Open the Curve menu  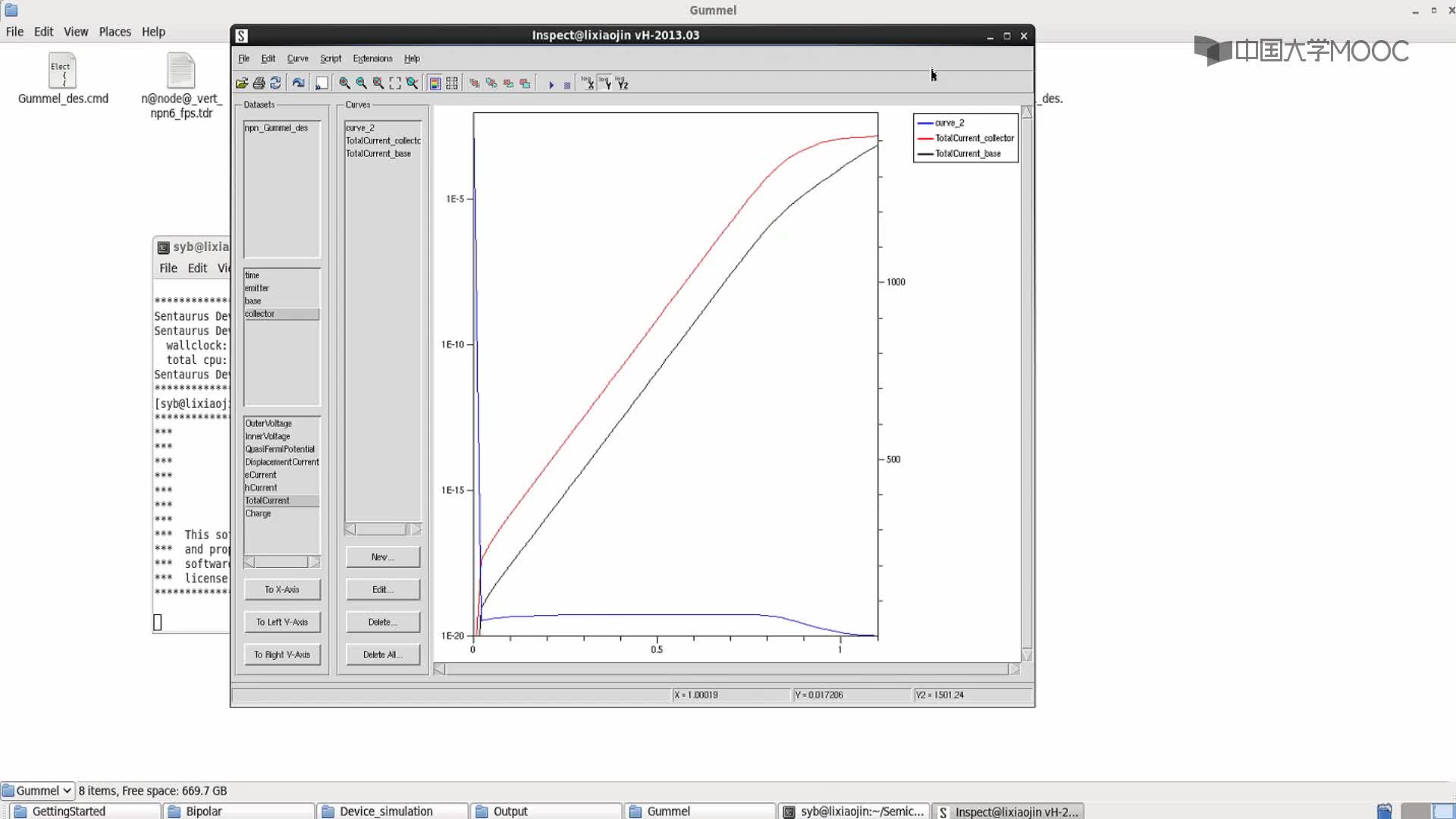click(298, 57)
